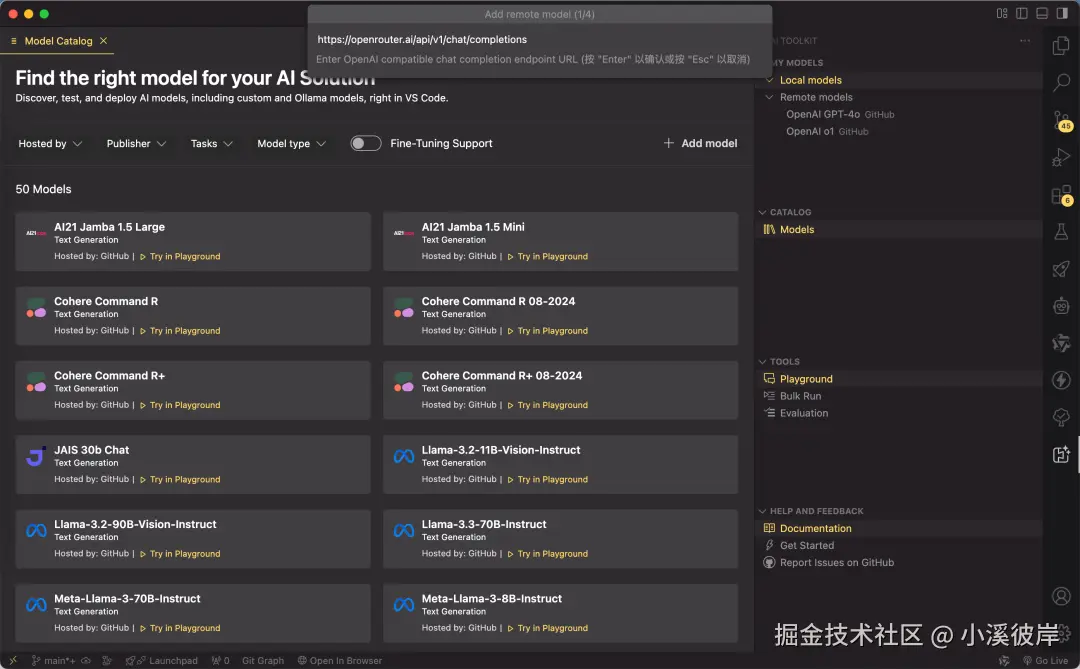Open the Model type filter dropdown
The height and width of the screenshot is (669, 1080).
(291, 143)
